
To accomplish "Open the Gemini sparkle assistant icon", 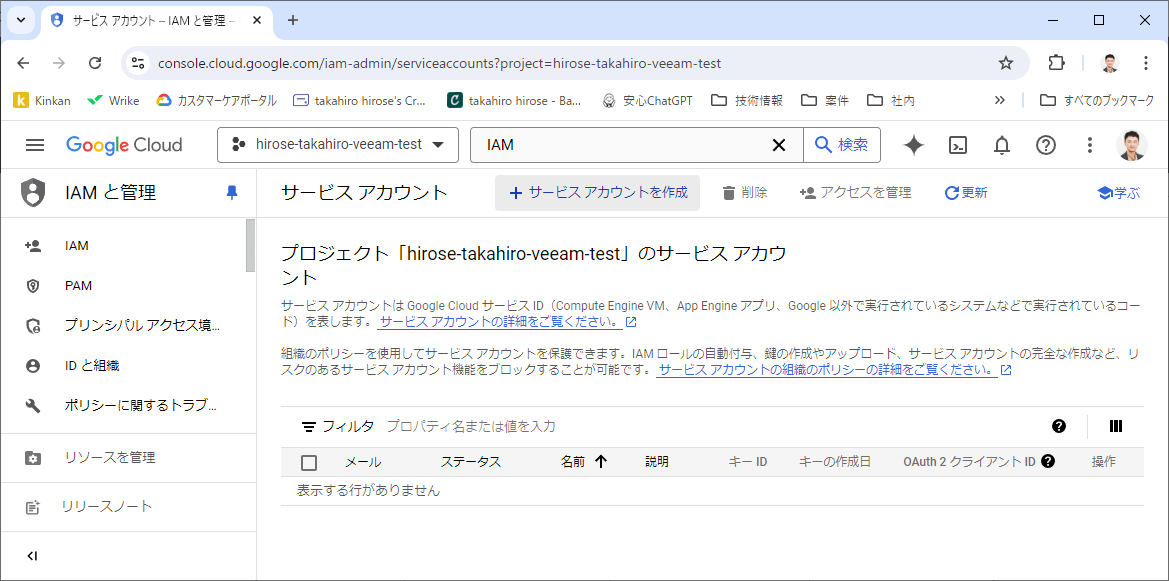I will coord(913,145).
